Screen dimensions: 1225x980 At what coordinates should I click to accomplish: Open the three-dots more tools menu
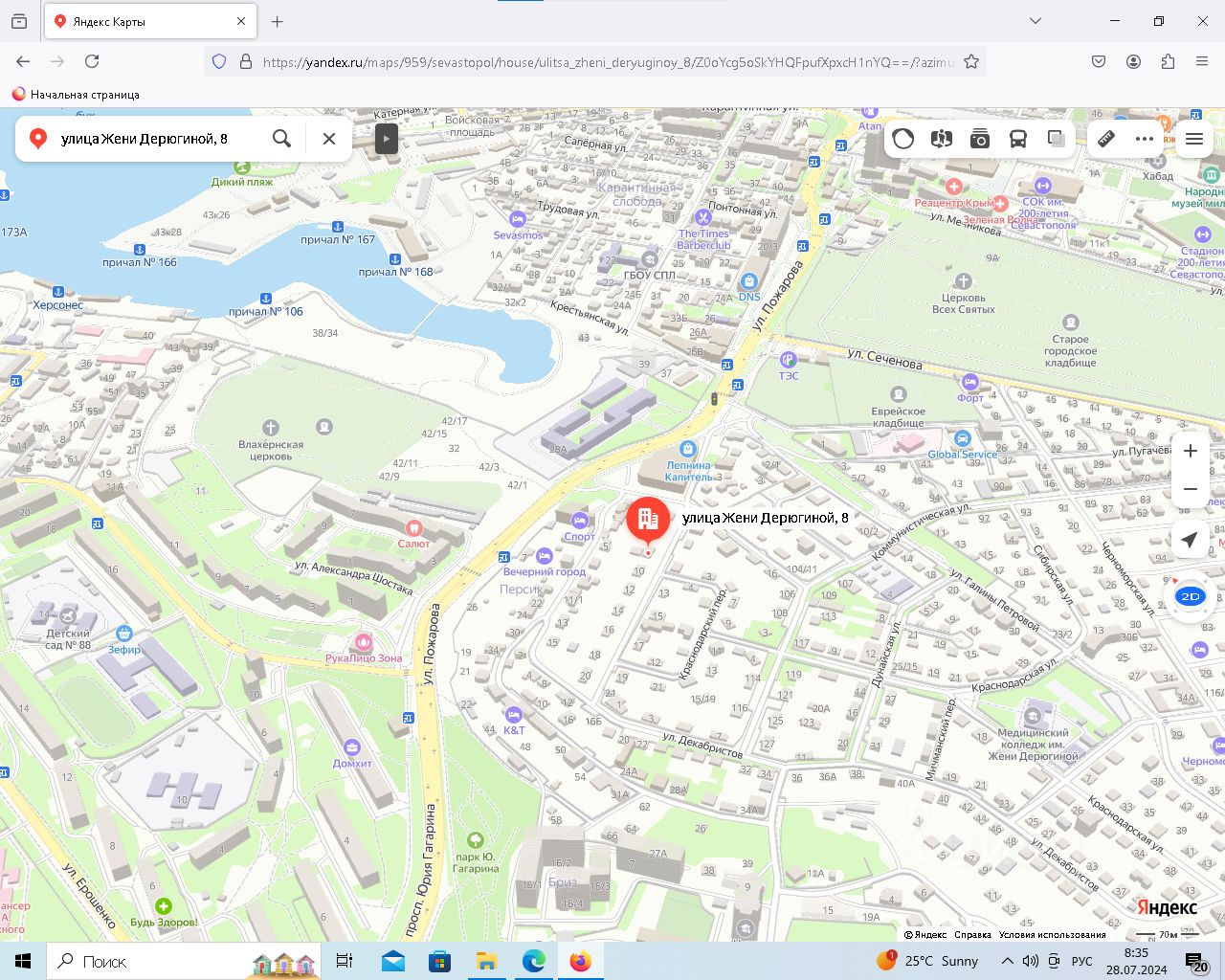1145,139
